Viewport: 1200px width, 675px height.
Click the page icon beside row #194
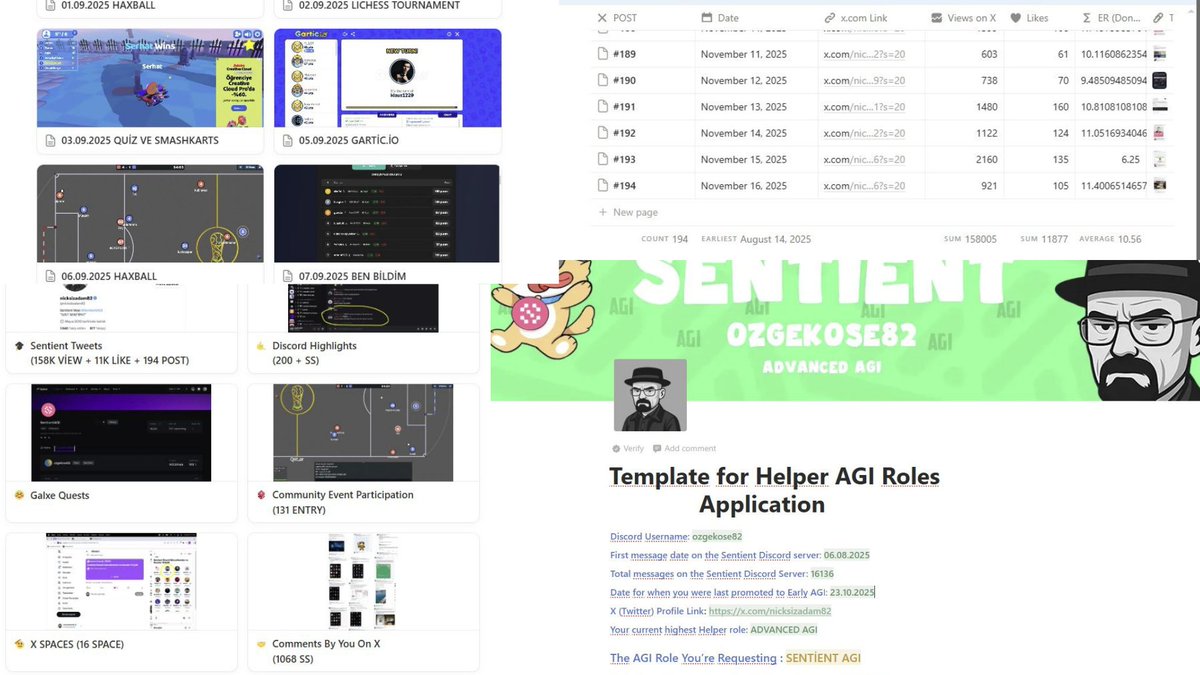(x=600, y=185)
